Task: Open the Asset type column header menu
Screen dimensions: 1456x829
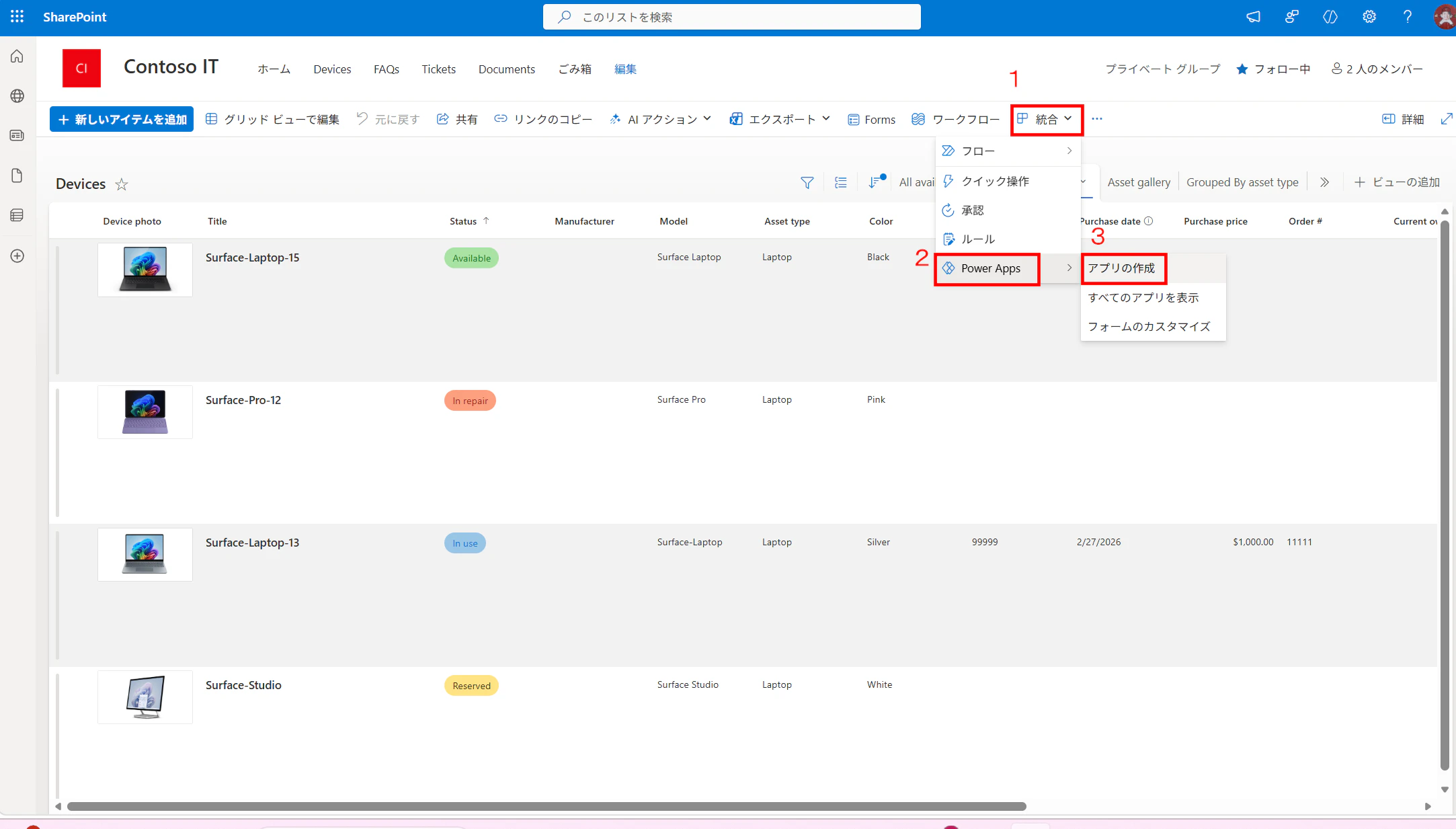Action: tap(786, 221)
